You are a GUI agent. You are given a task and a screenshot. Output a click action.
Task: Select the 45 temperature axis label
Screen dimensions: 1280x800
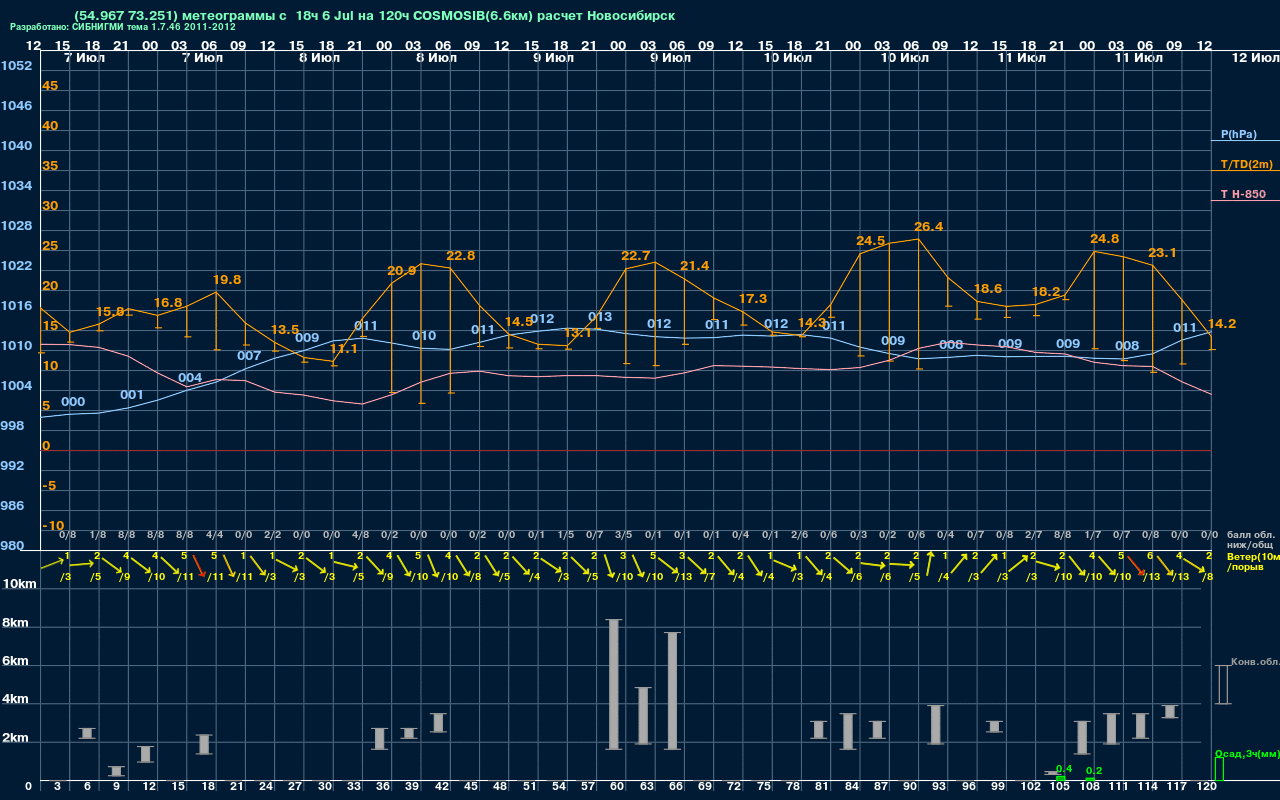click(50, 86)
